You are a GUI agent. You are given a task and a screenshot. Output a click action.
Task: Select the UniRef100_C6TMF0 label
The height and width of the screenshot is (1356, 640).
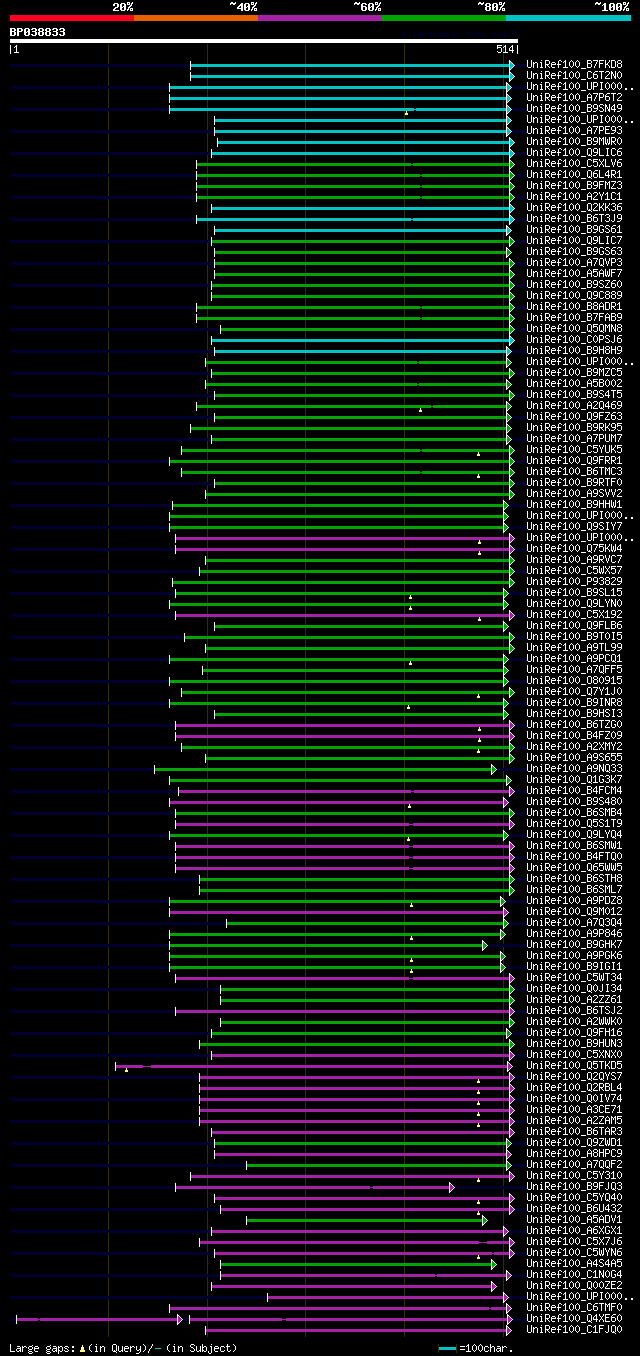click(x=574, y=1307)
